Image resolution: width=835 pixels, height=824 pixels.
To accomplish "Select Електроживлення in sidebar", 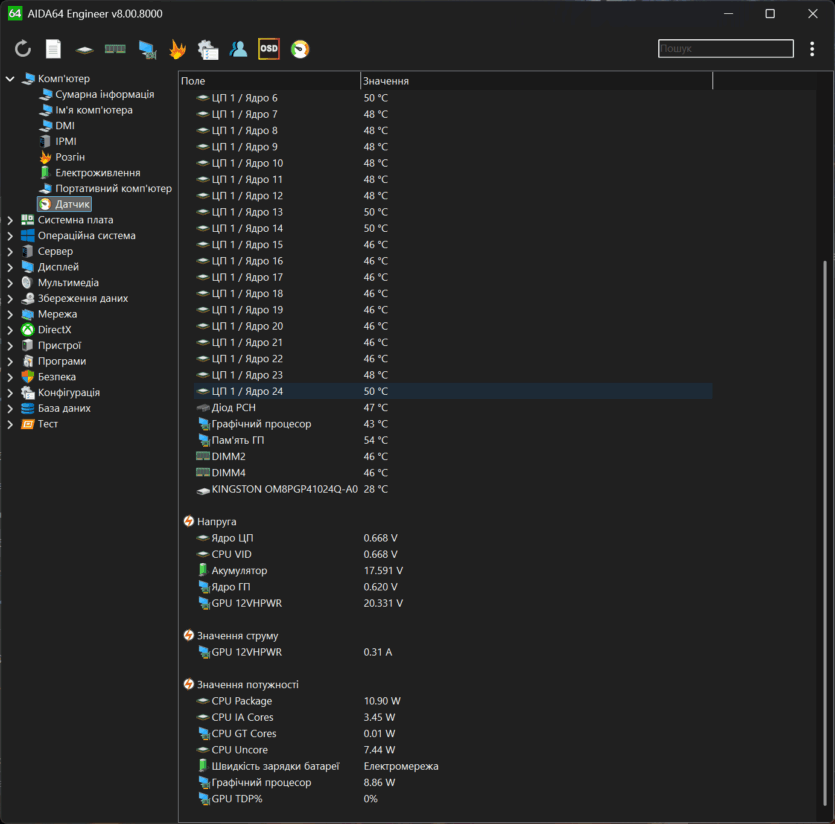I will (97, 173).
